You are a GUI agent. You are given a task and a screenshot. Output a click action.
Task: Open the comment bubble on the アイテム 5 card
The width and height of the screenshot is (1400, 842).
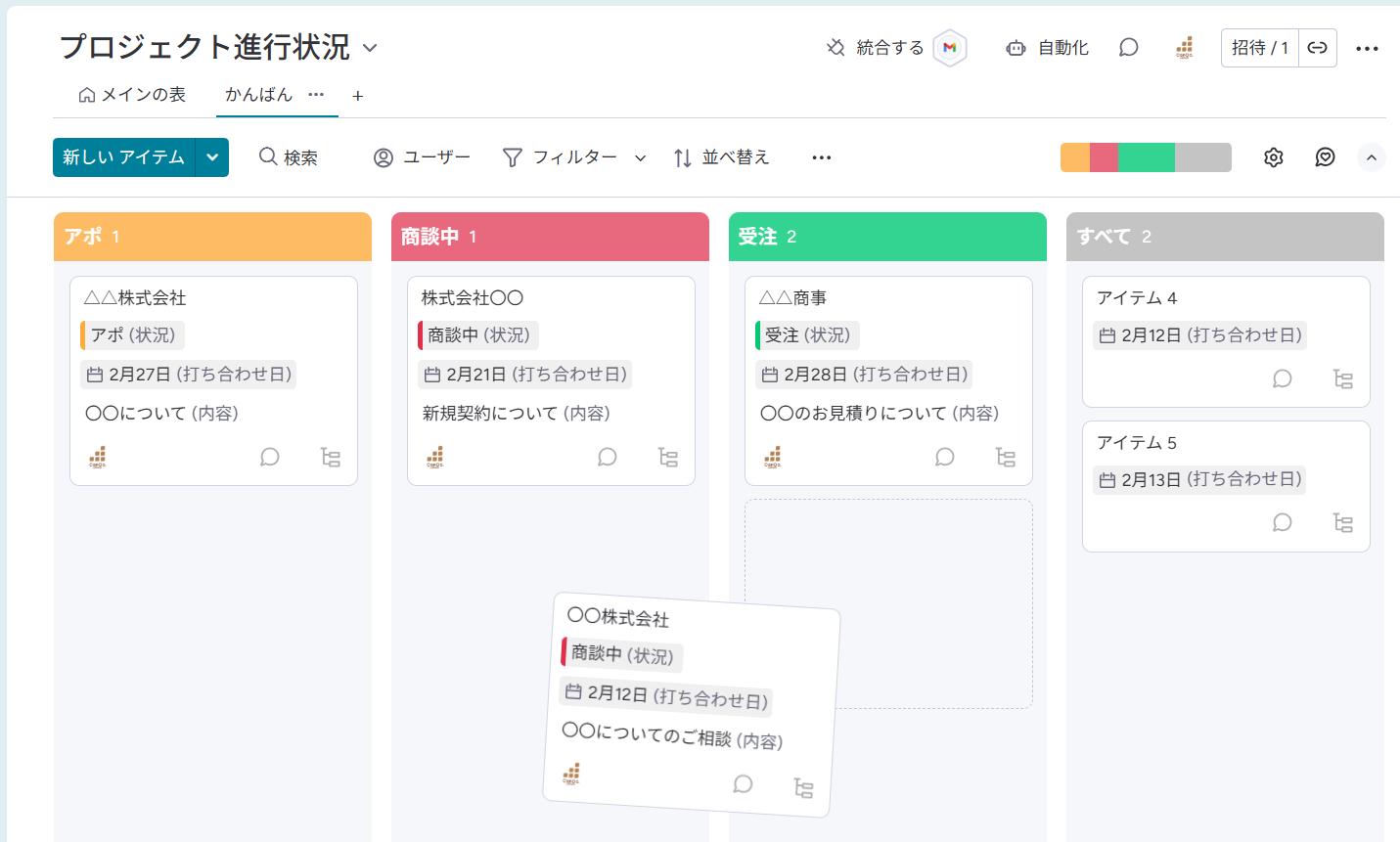pos(1282,523)
